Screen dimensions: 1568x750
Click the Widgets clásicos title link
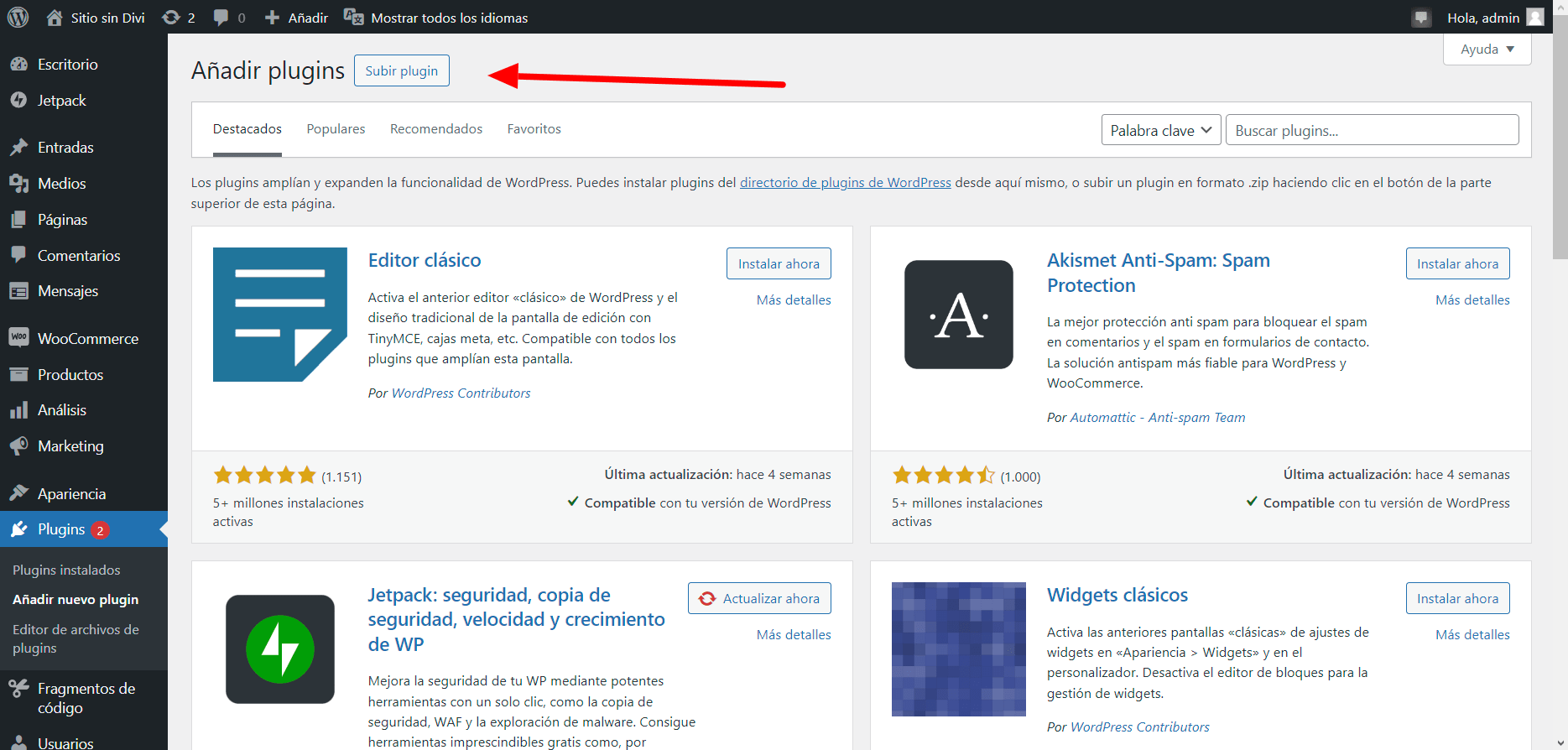click(1117, 595)
